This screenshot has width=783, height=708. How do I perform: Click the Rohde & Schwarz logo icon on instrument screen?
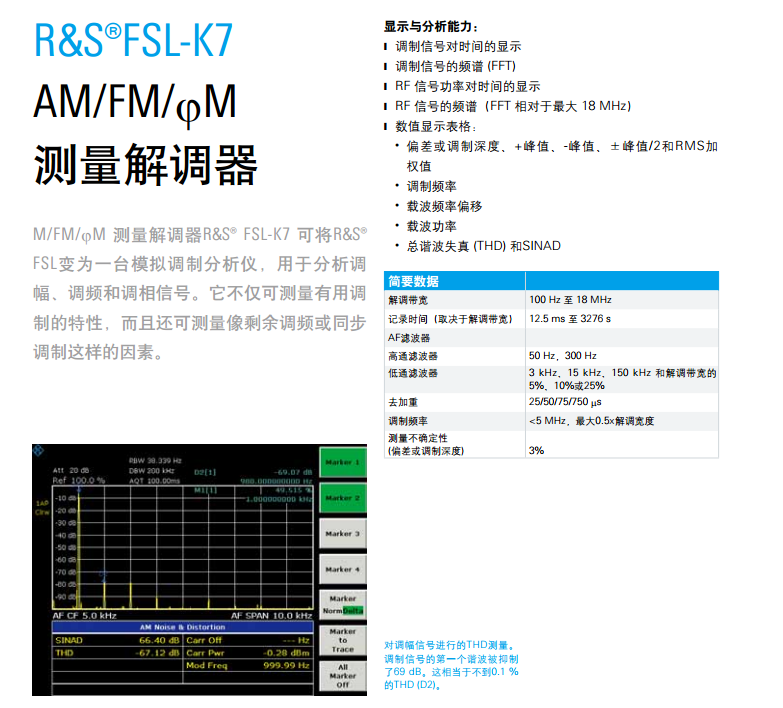(x=38, y=451)
